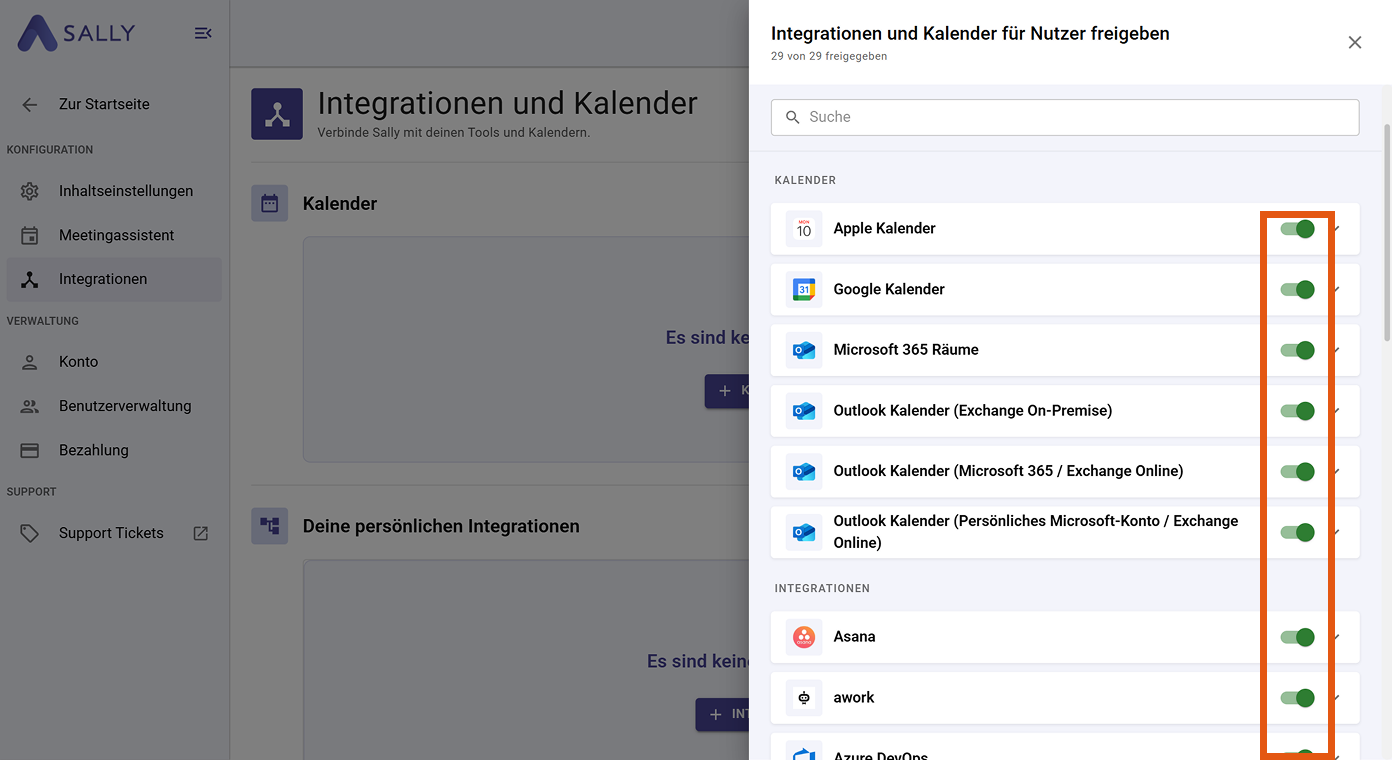Click the Konto person icon
Screen dimensions: 1392x760
[30, 362]
